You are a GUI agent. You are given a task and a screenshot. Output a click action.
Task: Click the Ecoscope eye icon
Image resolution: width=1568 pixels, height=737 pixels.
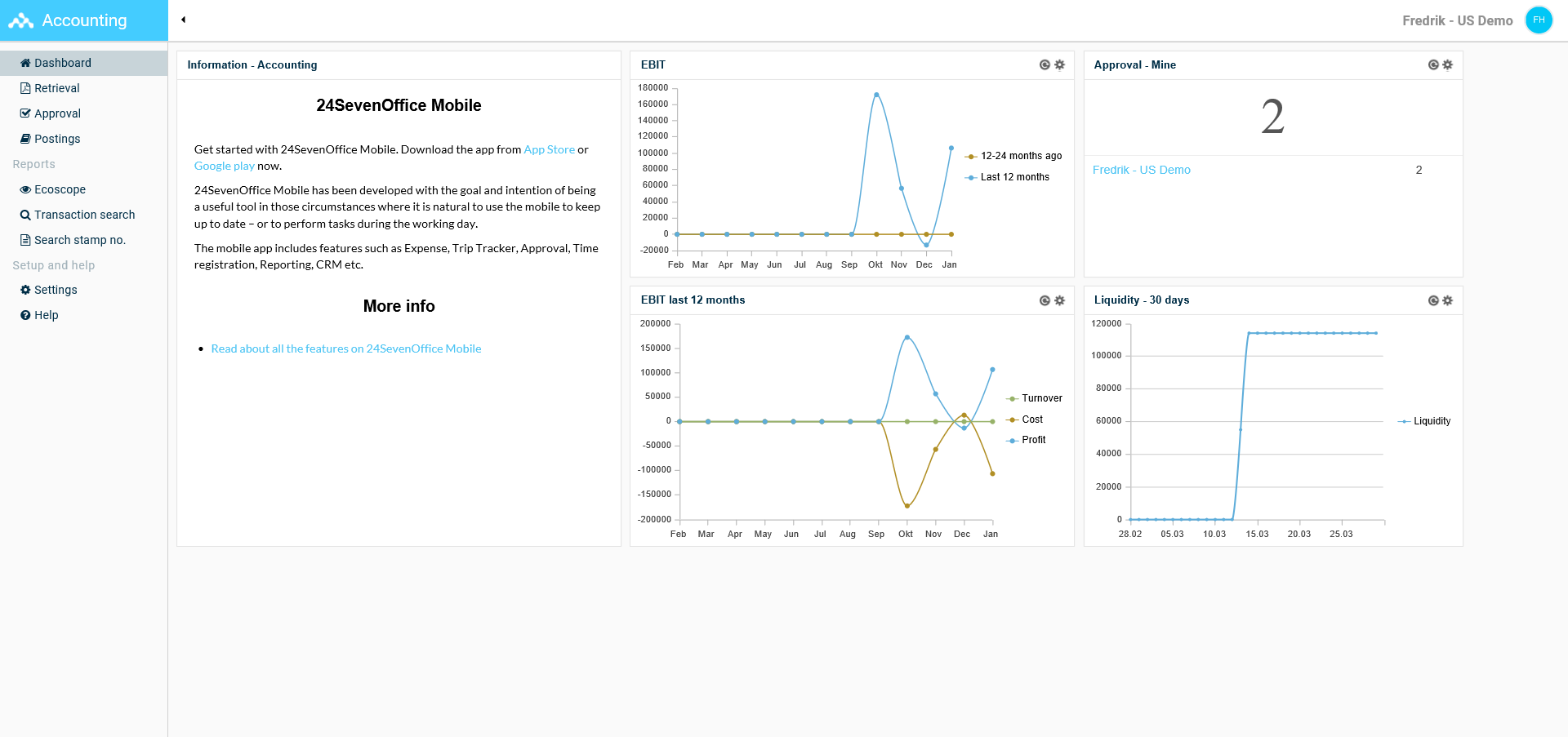tap(25, 189)
